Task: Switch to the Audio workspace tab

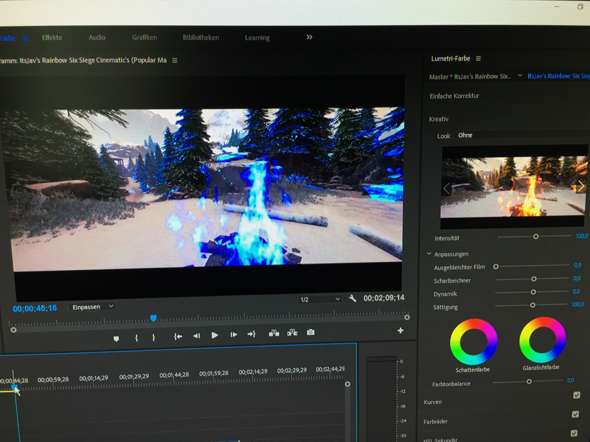Action: click(97, 37)
